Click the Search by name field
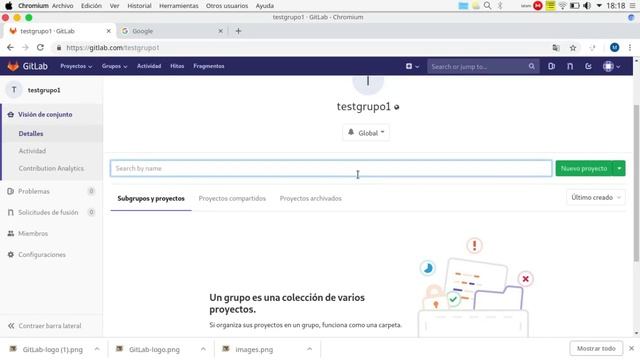Viewport: 640px width, 360px height. (x=331, y=168)
